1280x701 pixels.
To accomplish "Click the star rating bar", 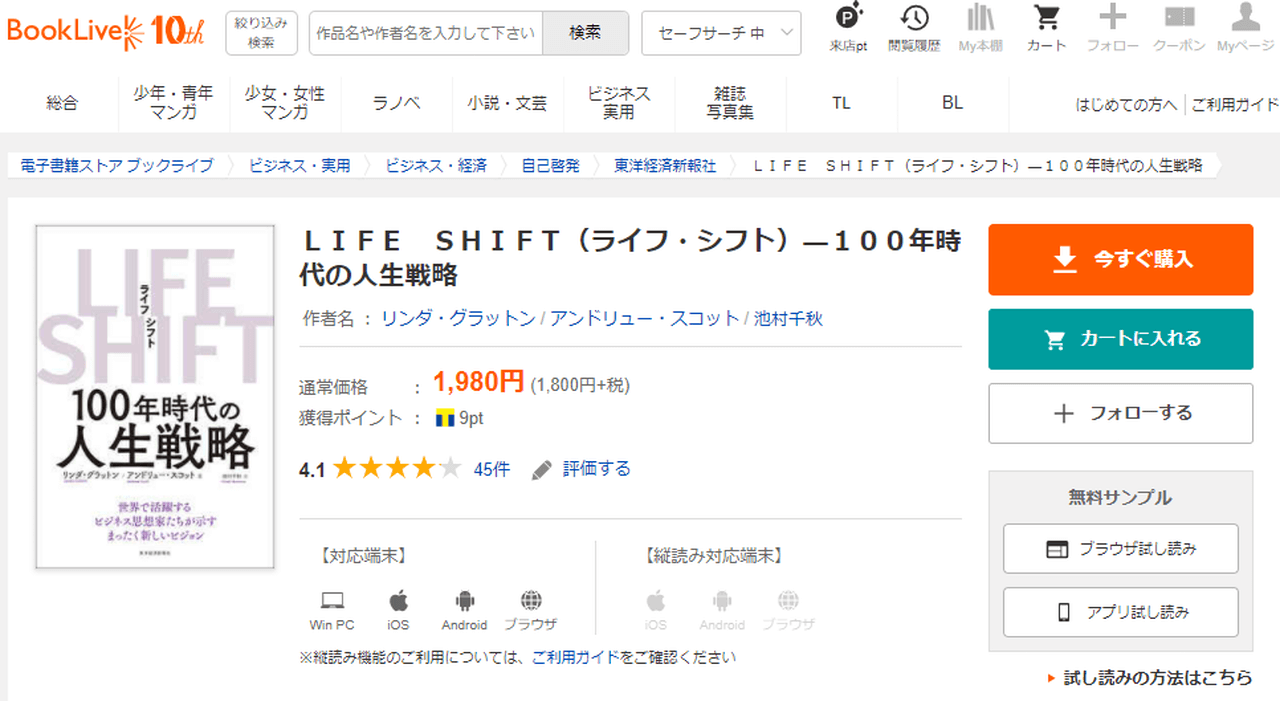I will [x=397, y=468].
